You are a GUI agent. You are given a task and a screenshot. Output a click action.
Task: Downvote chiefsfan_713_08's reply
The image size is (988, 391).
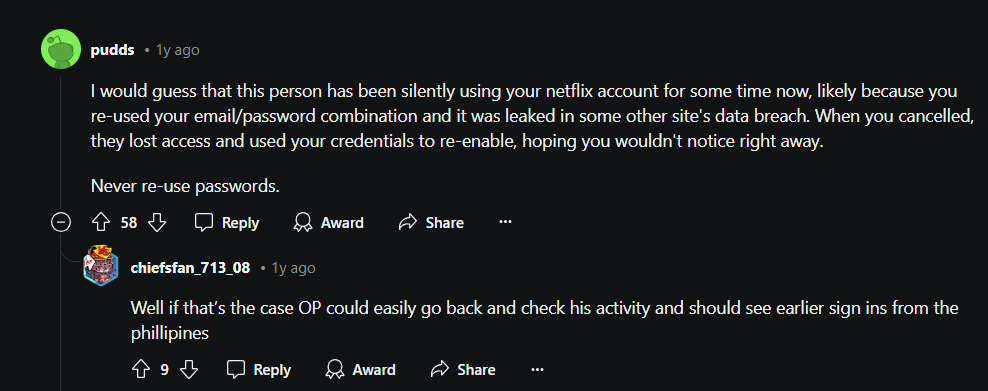click(x=189, y=369)
